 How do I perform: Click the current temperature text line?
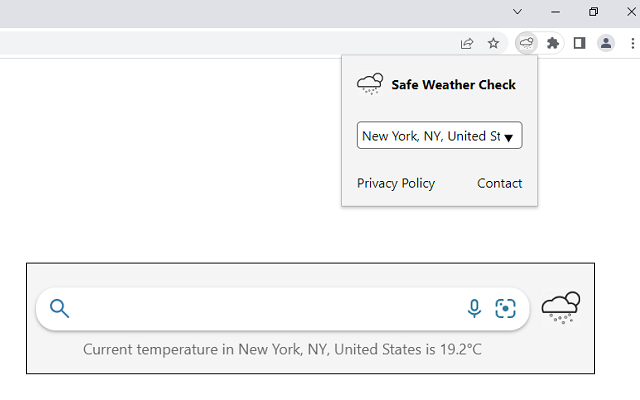282,349
